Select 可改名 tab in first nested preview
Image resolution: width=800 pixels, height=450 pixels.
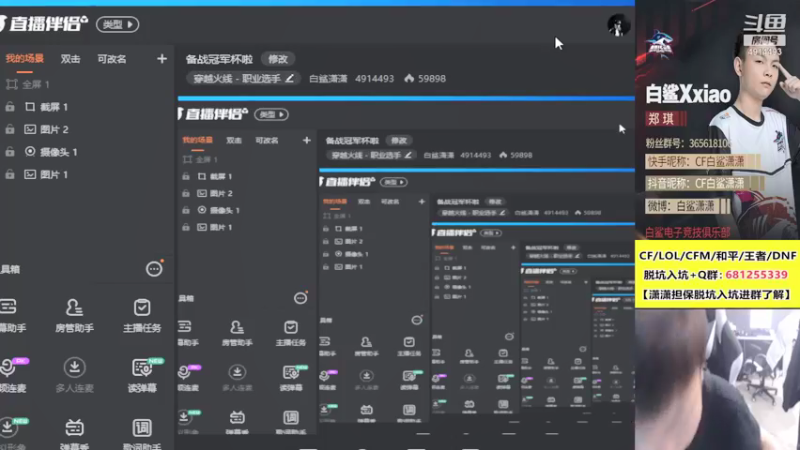267,140
